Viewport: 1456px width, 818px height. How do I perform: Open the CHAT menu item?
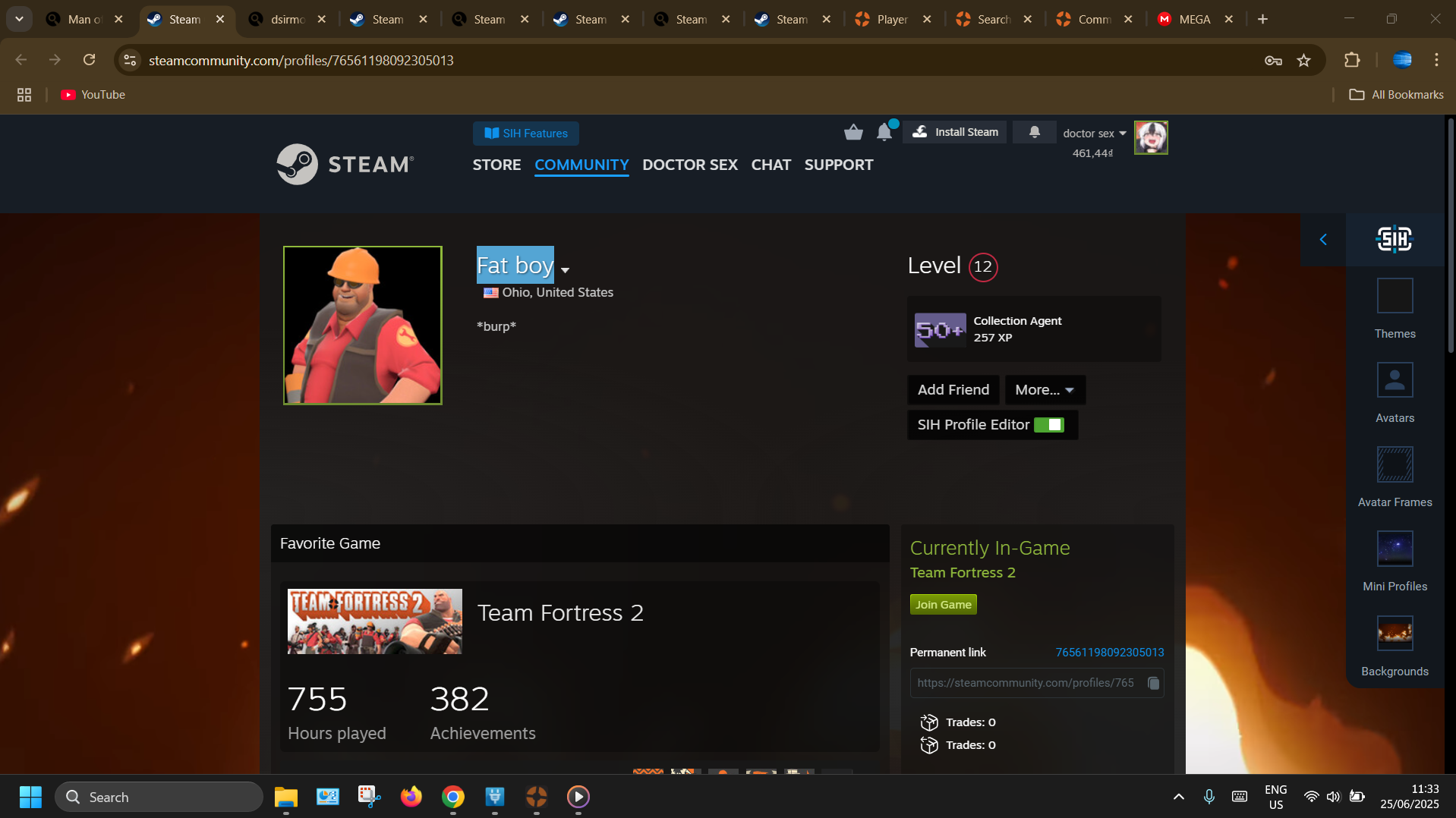771,165
